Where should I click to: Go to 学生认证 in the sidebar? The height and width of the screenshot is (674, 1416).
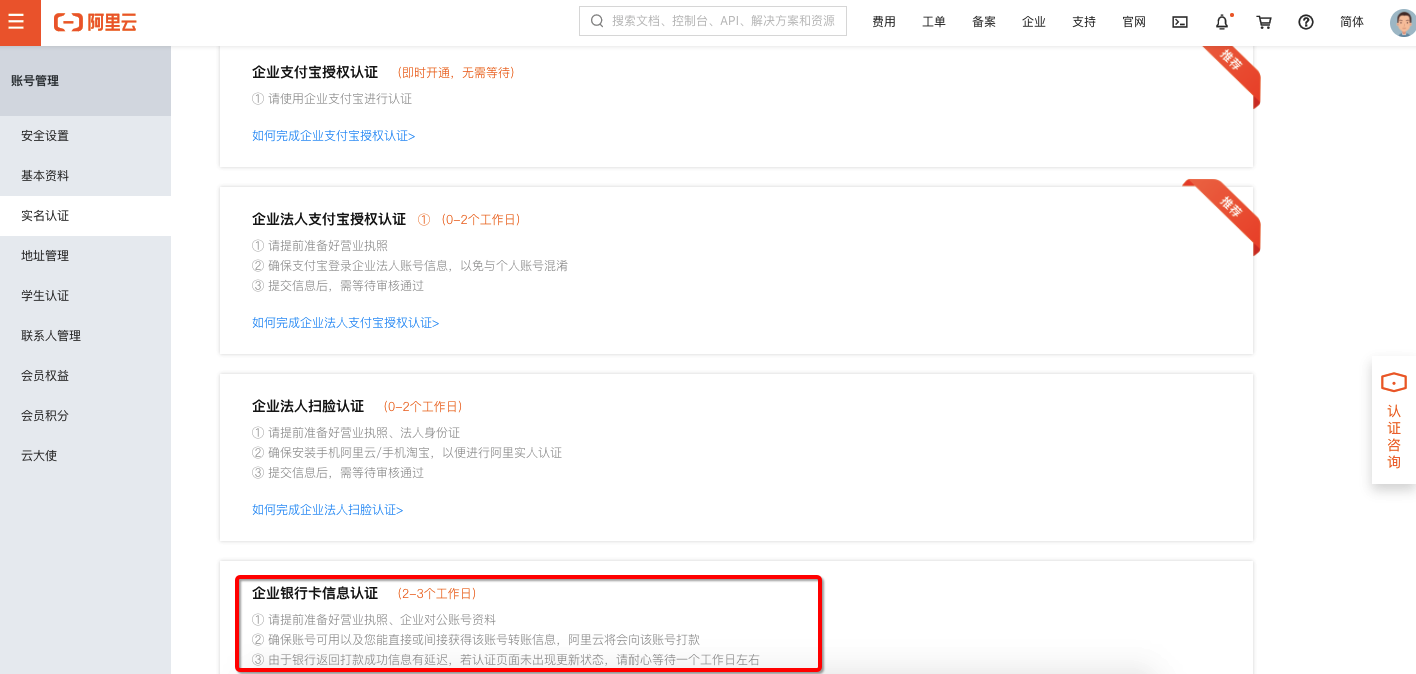(45, 296)
